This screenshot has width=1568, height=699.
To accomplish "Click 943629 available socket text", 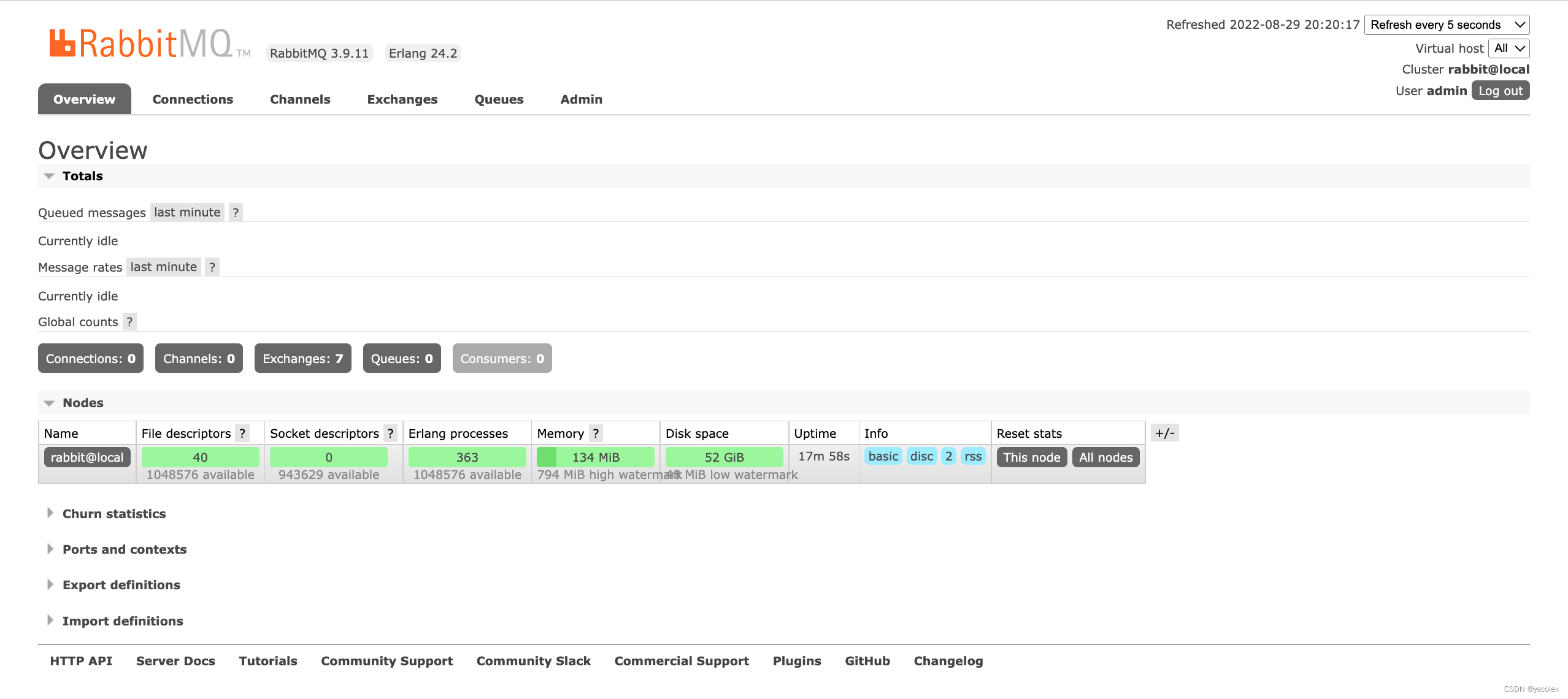I will 329,475.
